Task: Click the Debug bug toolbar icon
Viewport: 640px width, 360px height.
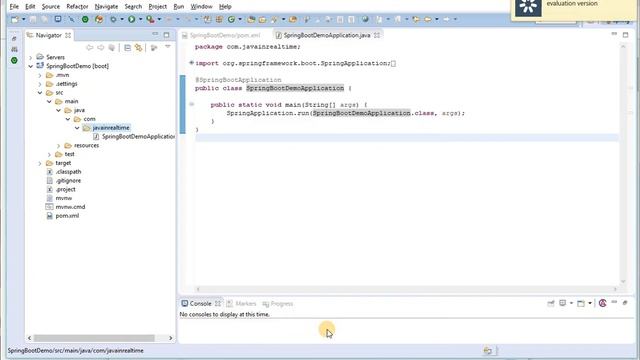Action: [113, 19]
